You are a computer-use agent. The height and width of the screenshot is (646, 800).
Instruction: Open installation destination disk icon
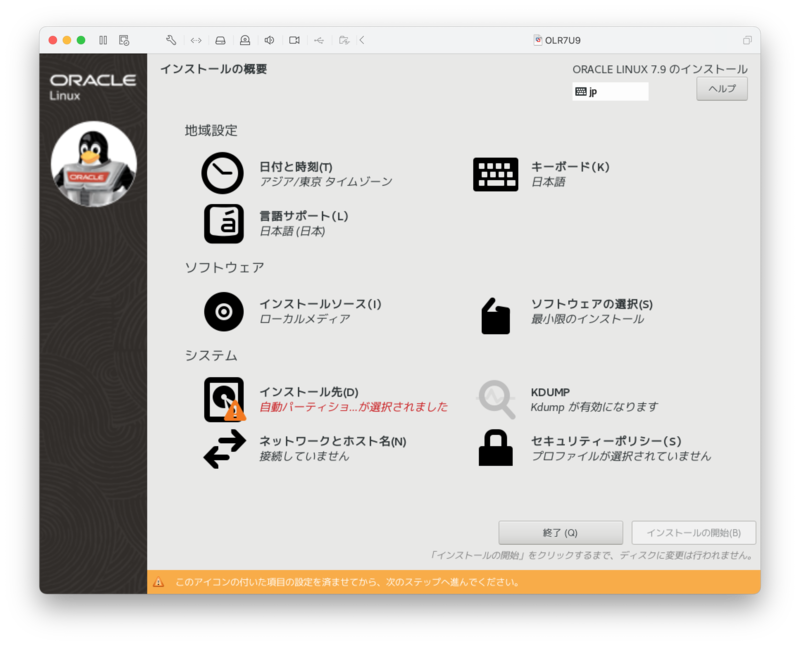click(x=224, y=400)
